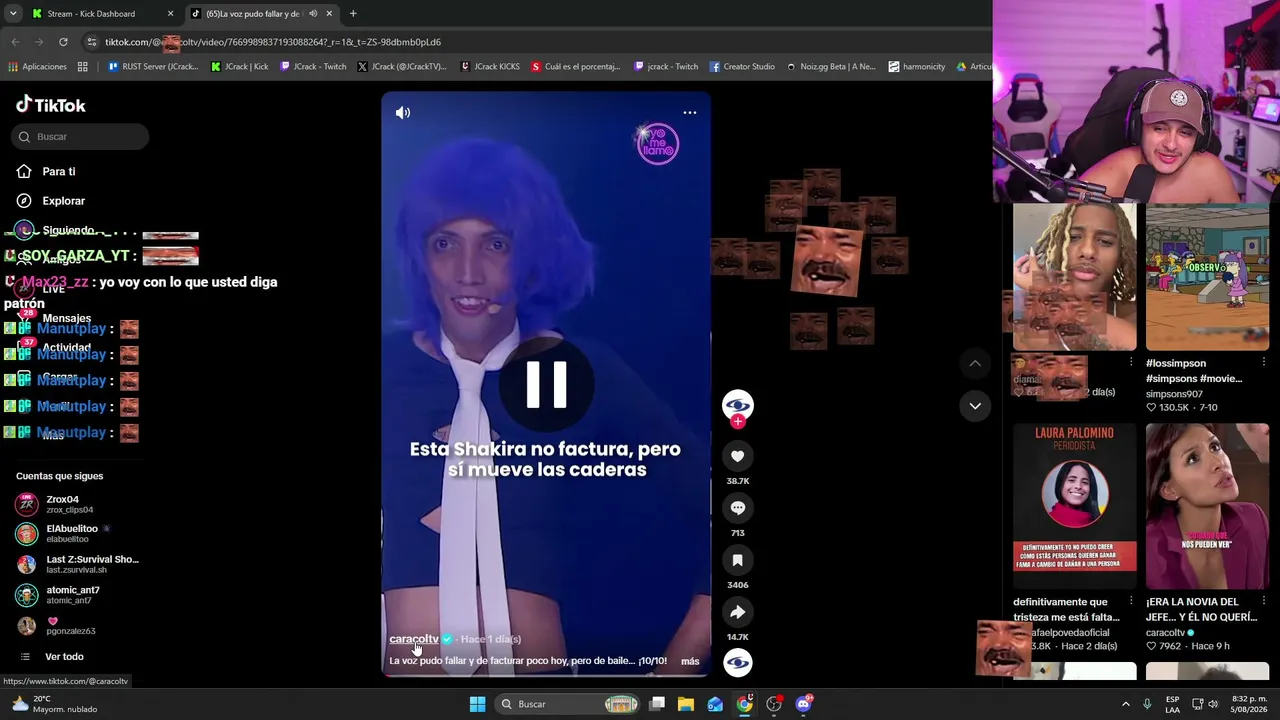This screenshot has width=1280, height=720.
Task: Open the 'RUST Server (JCrack...' bookmark
Action: 153,67
